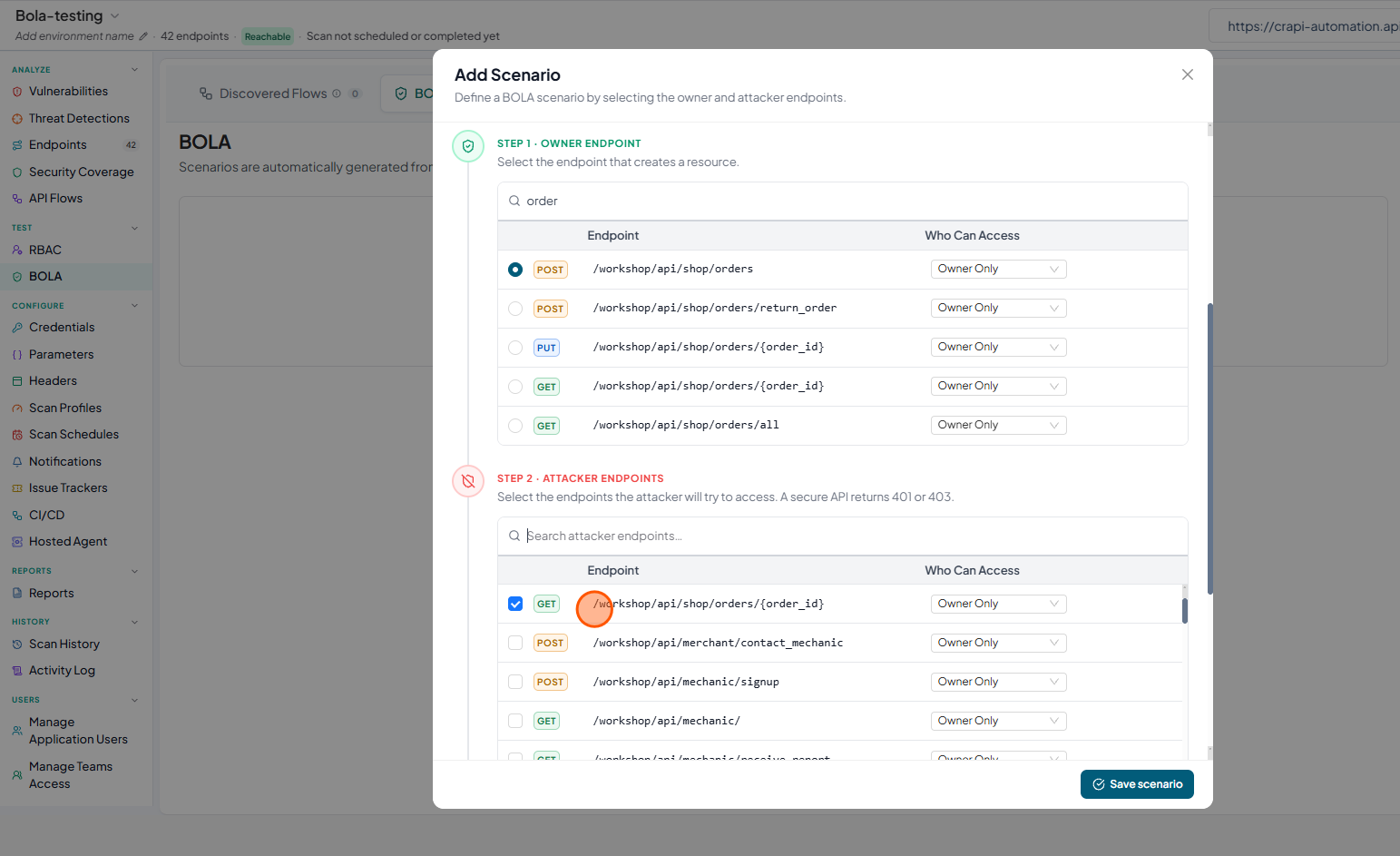Image resolution: width=1400 pixels, height=856 pixels.
Task: Check attacker mechanic/signup endpoint checkbox
Action: point(515,683)
